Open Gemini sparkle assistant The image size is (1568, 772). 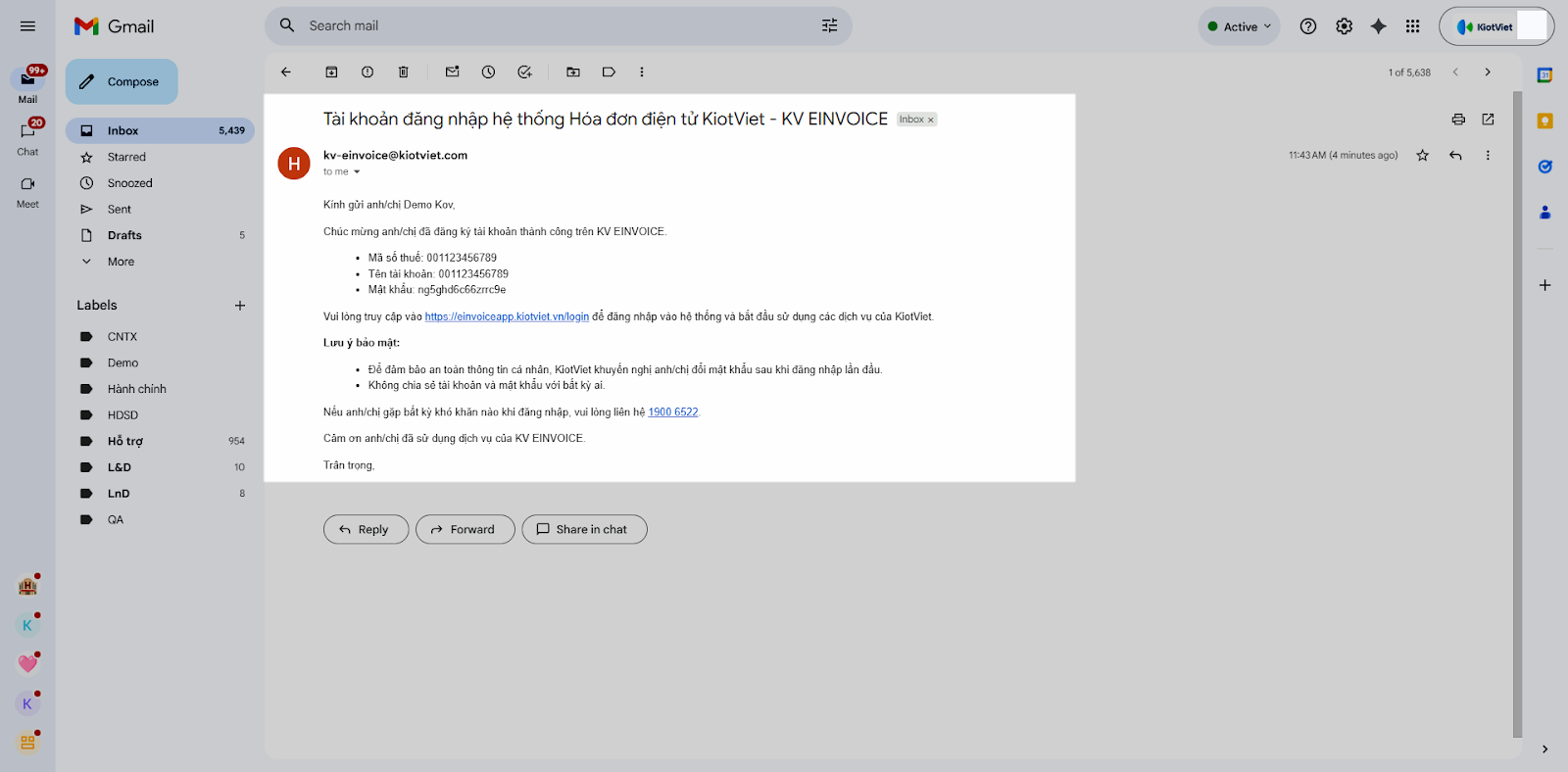click(x=1378, y=26)
